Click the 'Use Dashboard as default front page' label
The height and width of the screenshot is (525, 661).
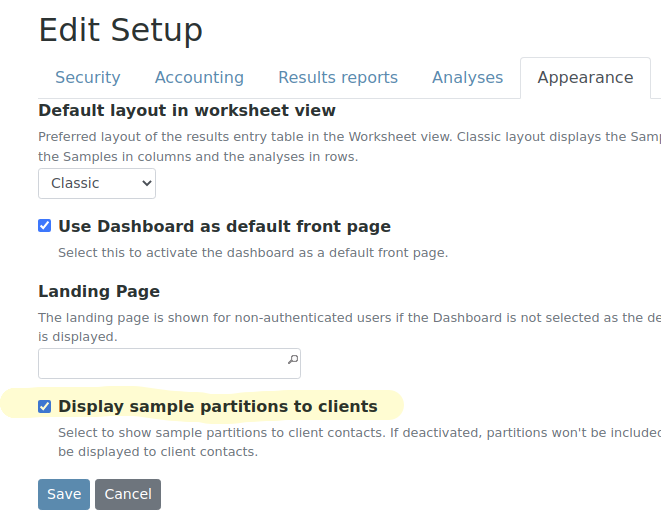coord(224,226)
